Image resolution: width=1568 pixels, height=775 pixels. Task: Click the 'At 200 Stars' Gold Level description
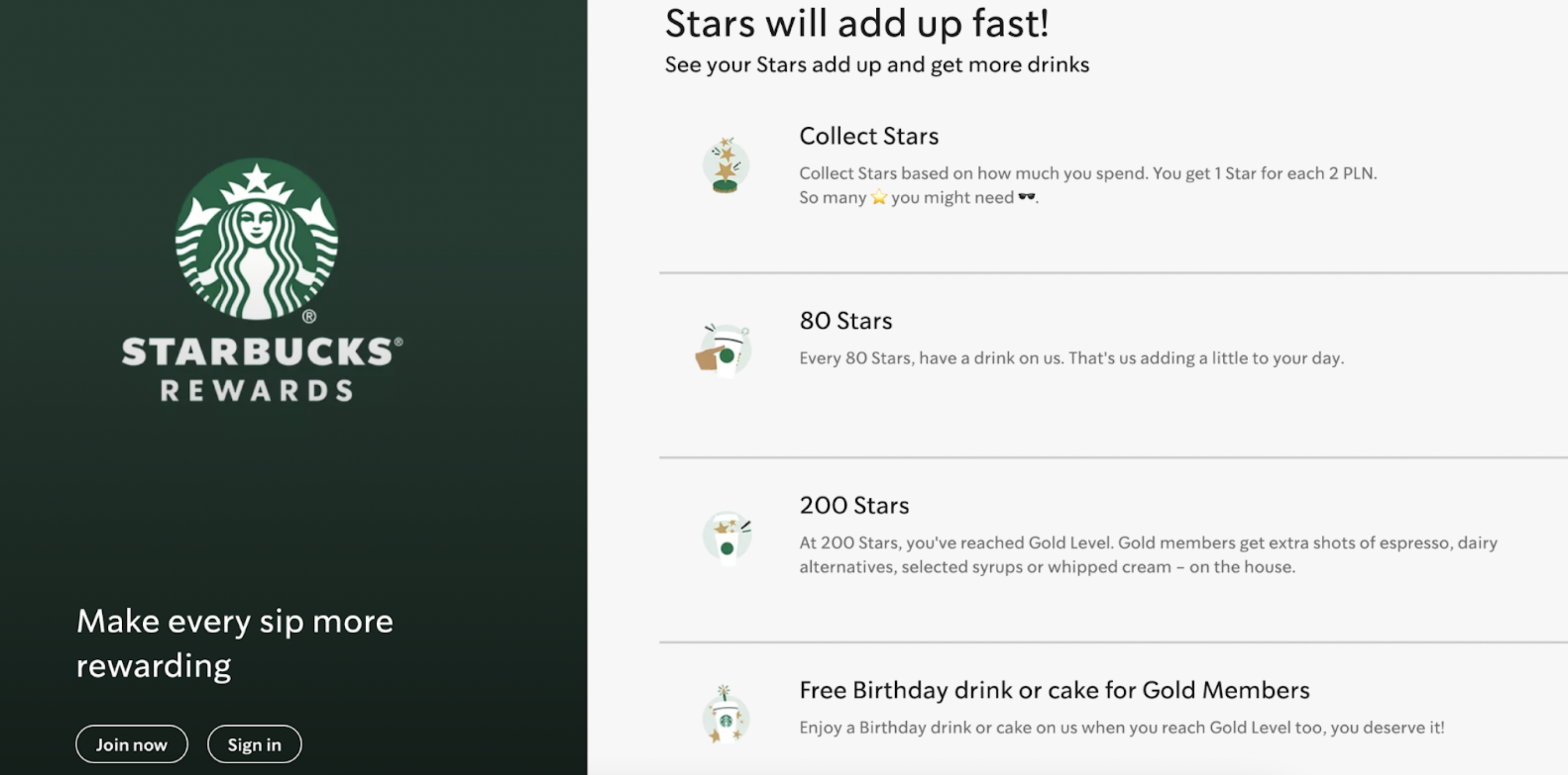[x=1147, y=555]
